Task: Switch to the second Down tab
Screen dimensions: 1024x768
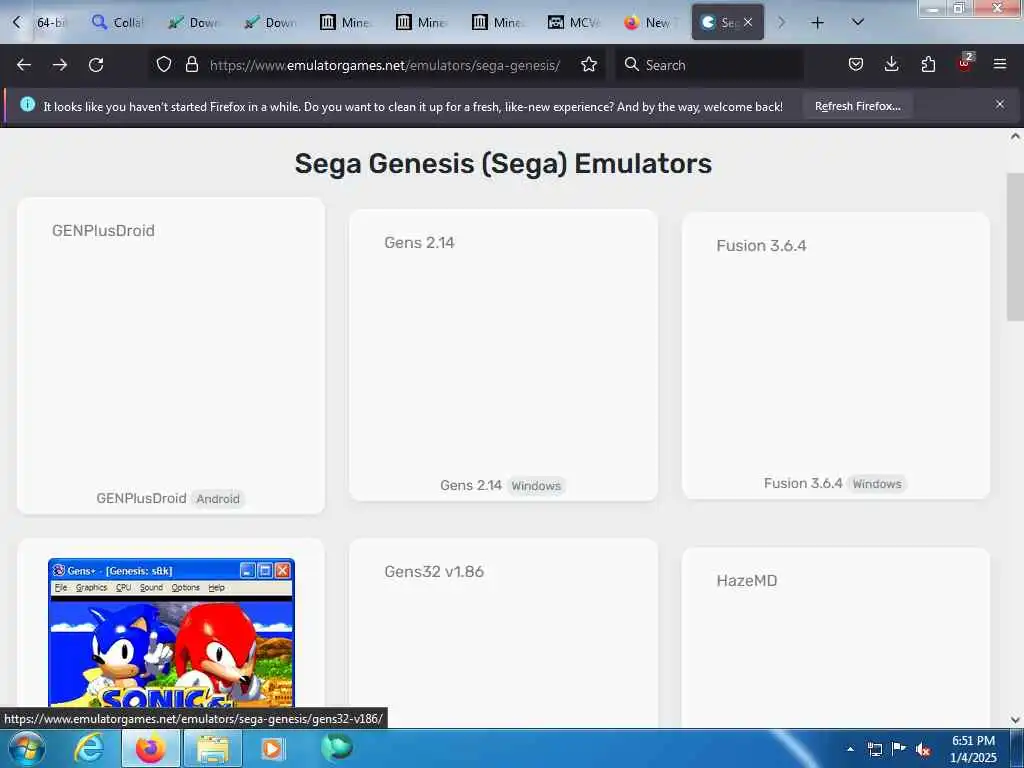Action: [269, 22]
